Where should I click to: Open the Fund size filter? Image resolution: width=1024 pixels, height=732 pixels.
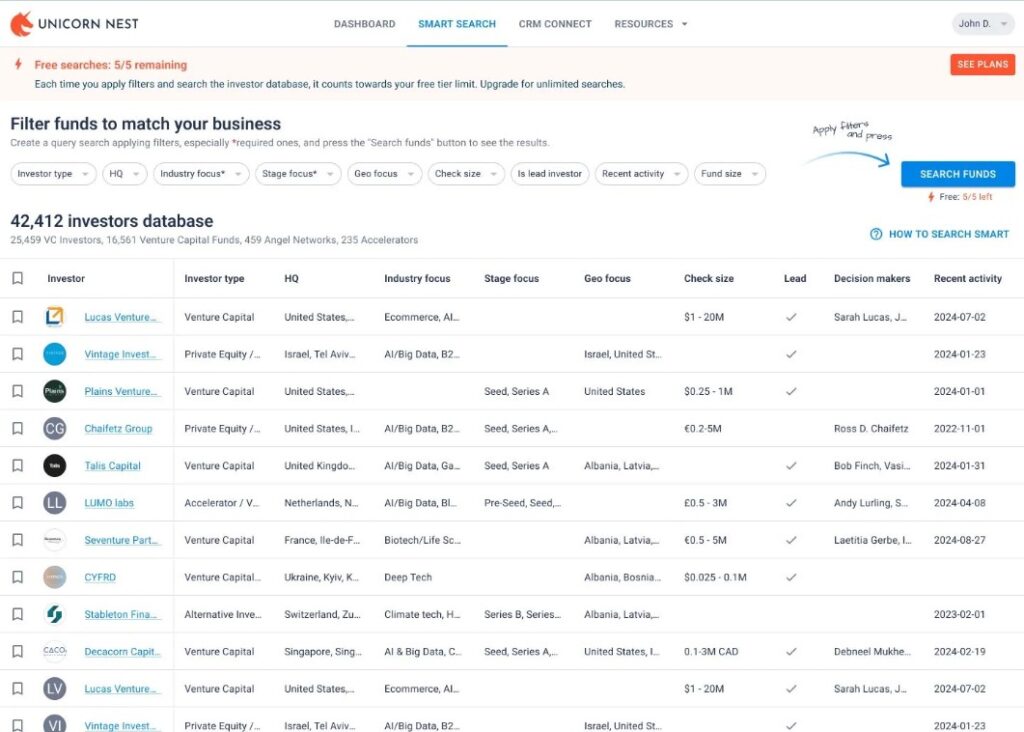point(729,174)
